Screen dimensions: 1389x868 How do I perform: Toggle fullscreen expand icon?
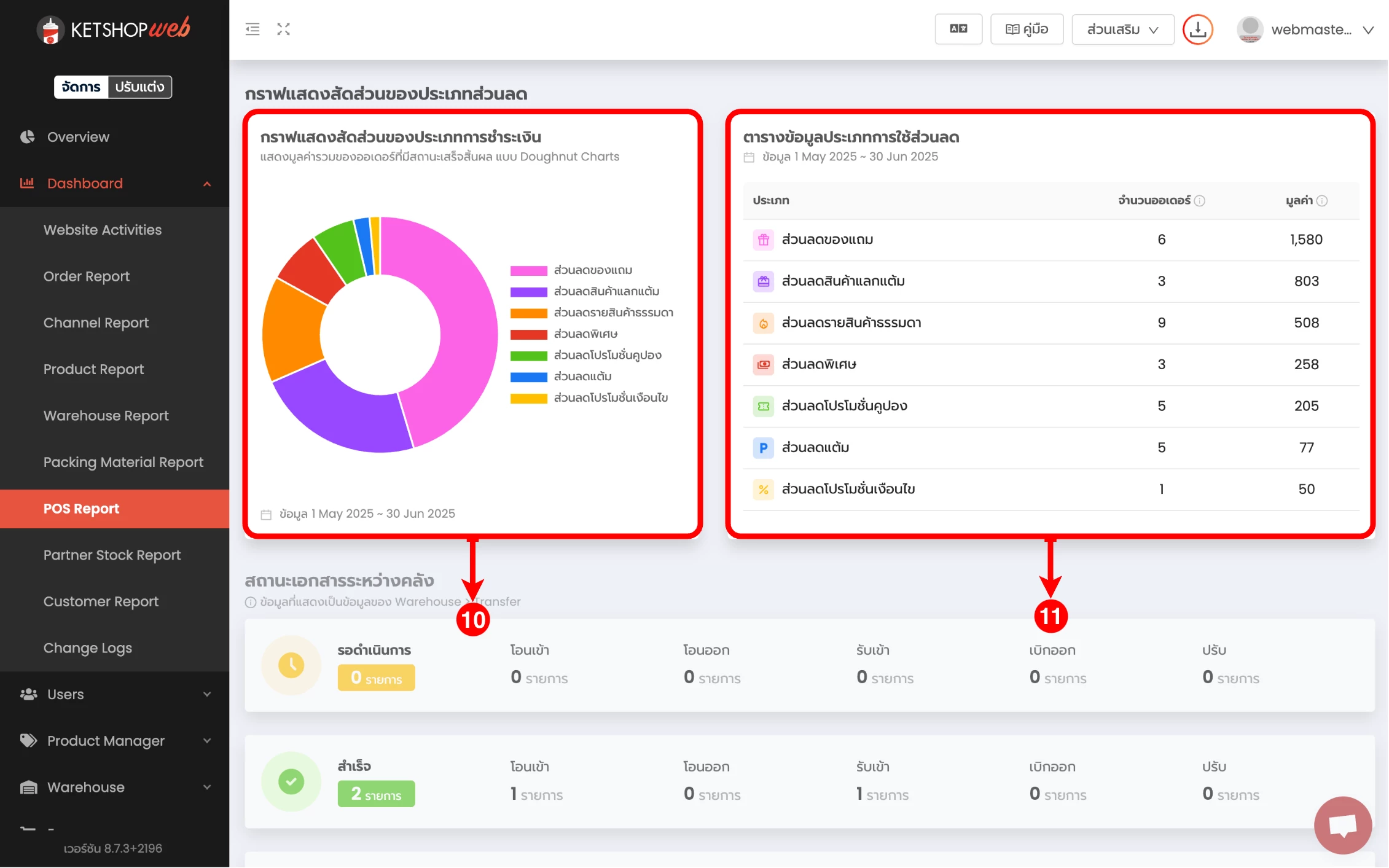(x=283, y=29)
